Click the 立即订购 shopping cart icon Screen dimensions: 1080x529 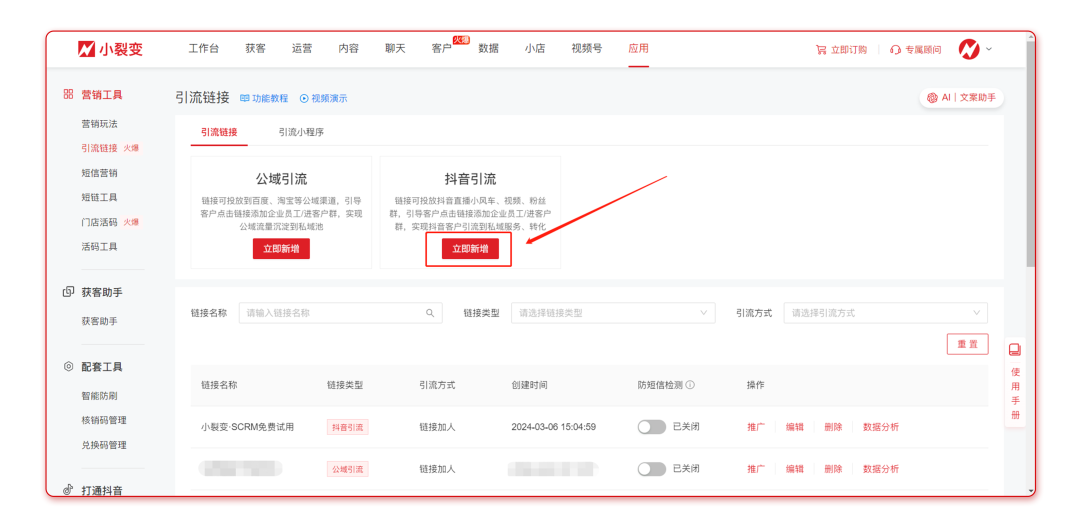(821, 50)
